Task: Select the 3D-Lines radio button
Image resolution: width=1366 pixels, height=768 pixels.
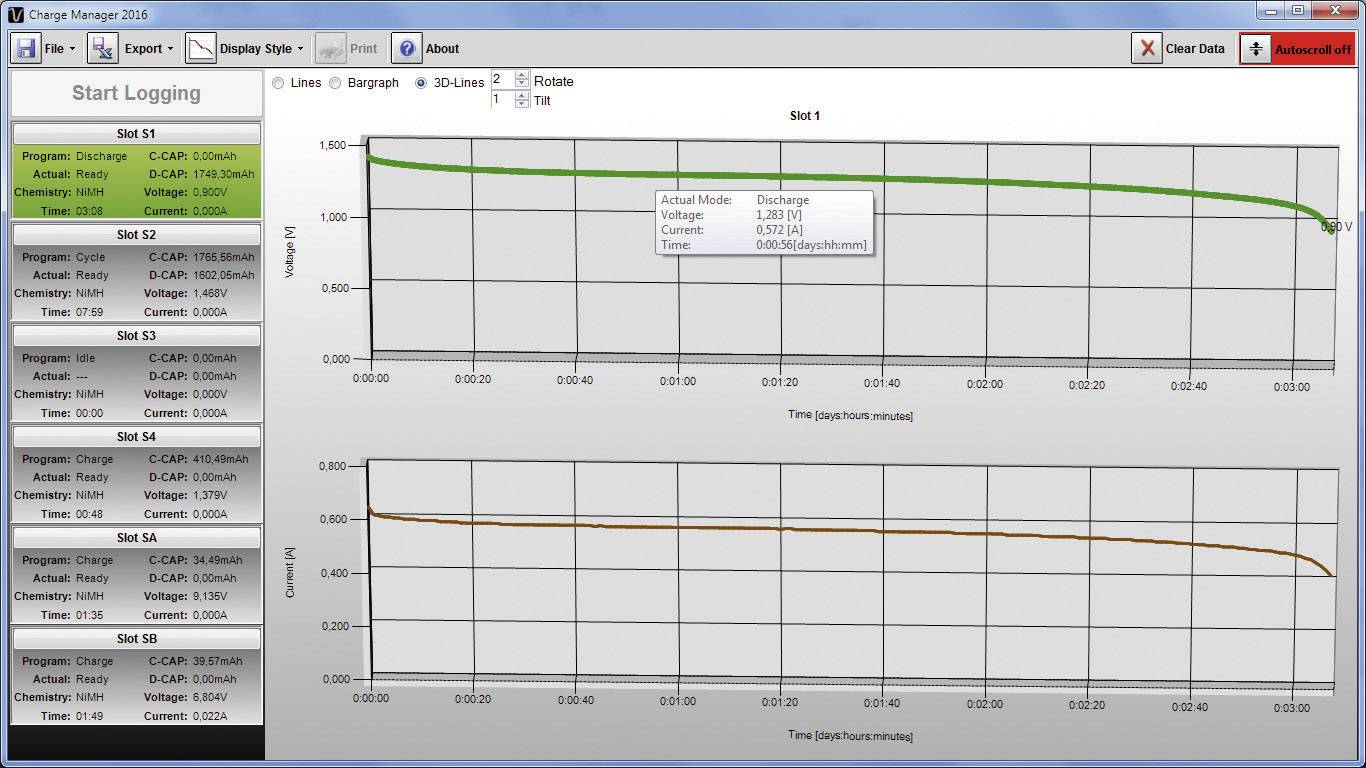Action: coord(421,82)
